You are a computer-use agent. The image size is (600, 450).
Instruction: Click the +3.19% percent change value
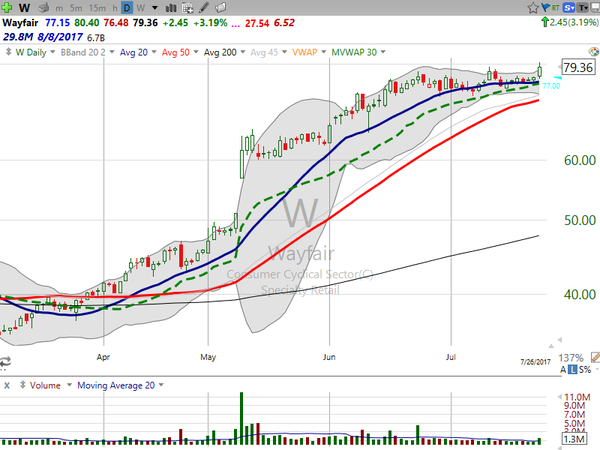point(210,23)
